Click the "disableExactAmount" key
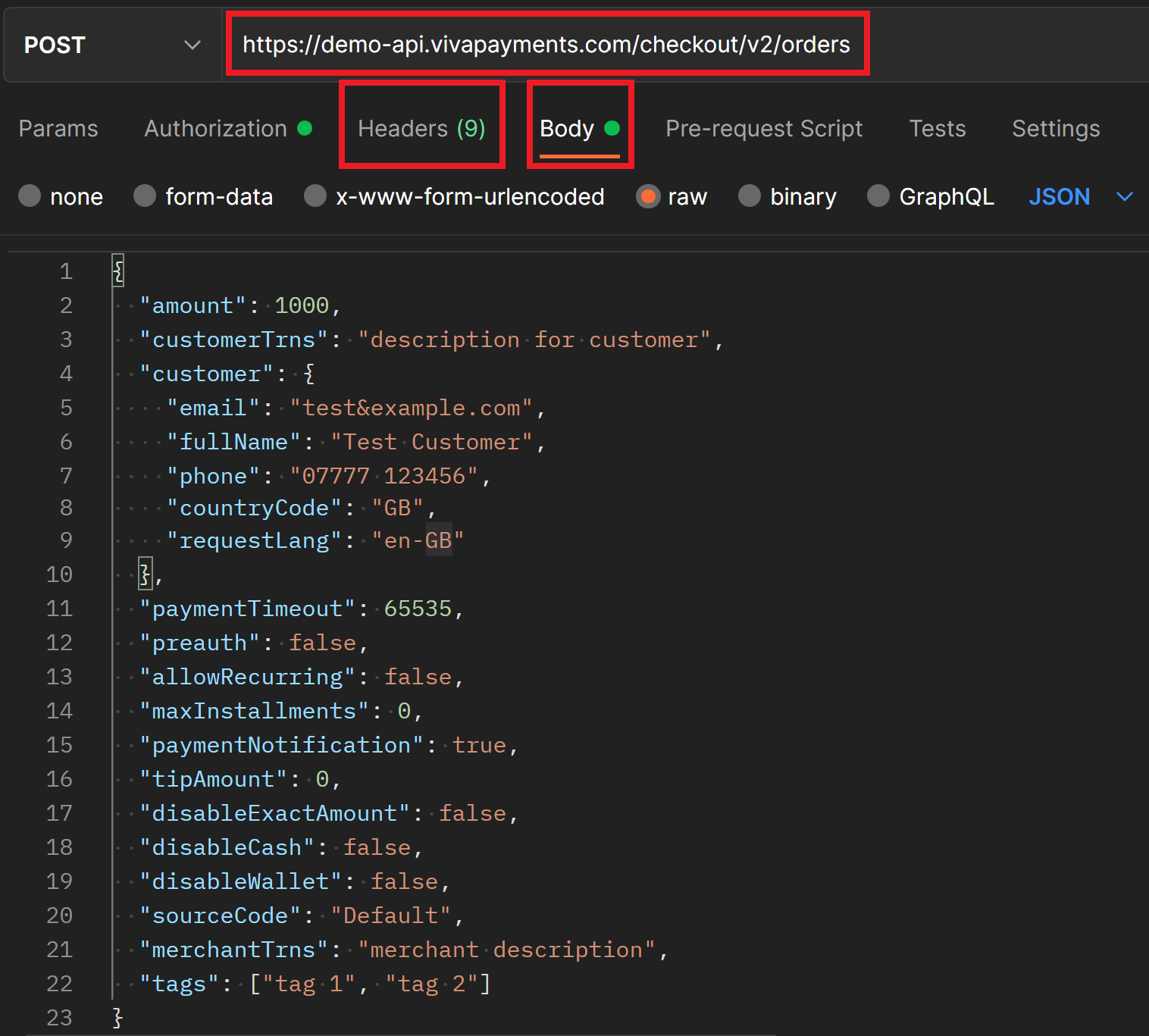The height and width of the screenshot is (1036, 1149). coord(275,813)
